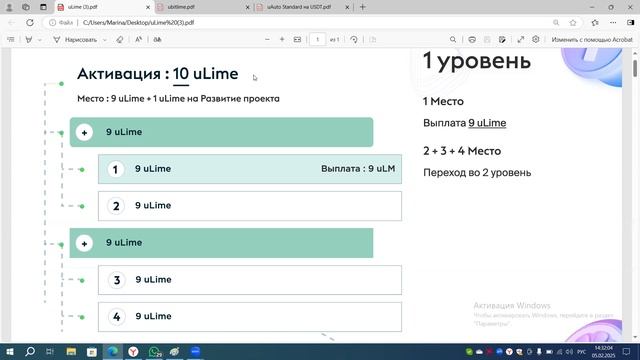Viewport: 640px width, 360px height.
Task: Open the highlight color dropdown arrow
Action: 40,40
